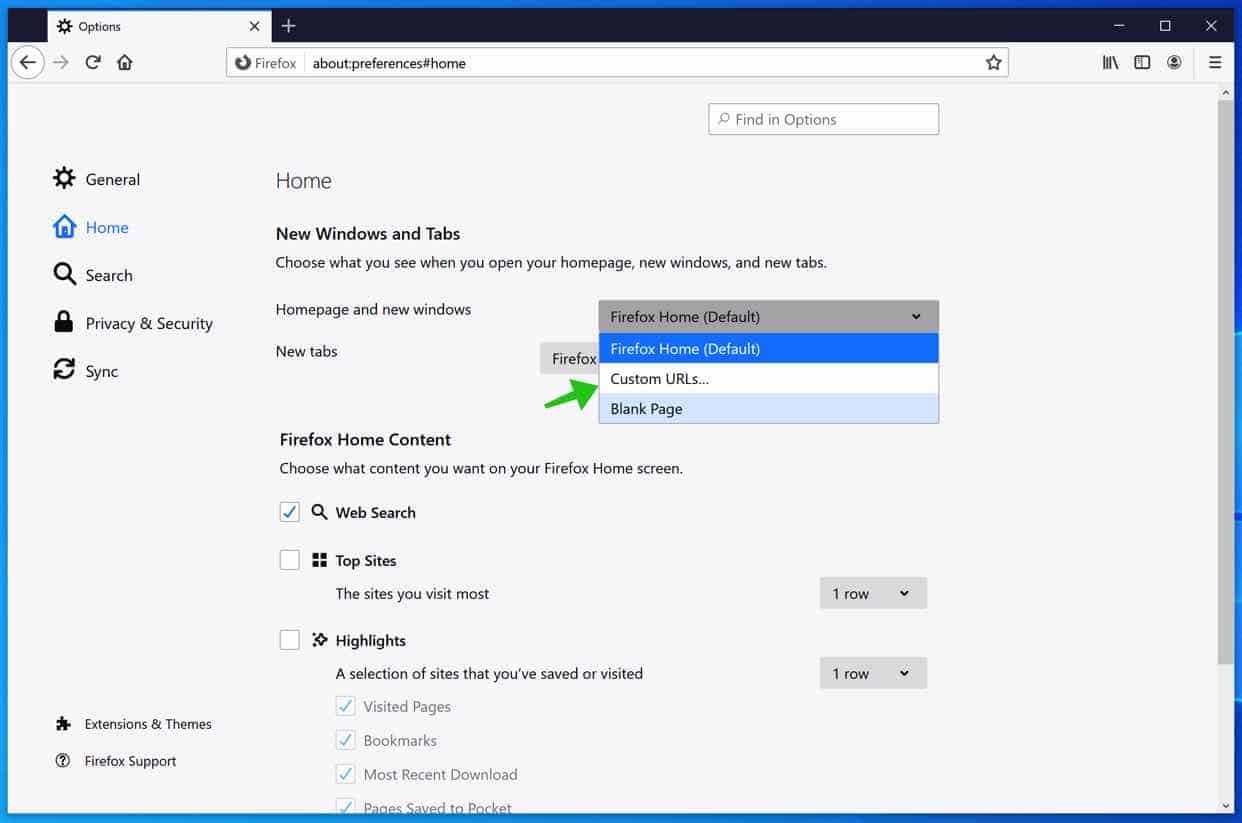Open the Firefox Account icon
Screen dimensions: 1242x823
[1174, 63]
